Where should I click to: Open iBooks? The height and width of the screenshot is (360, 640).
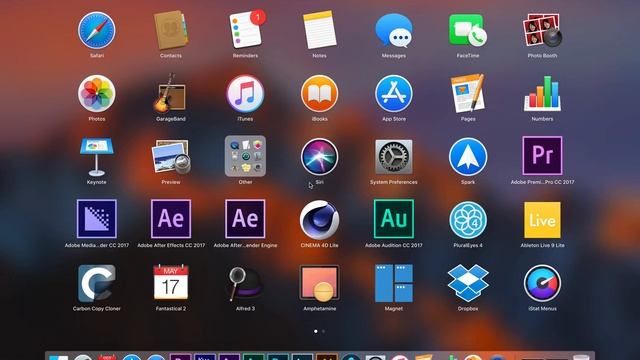pyautogui.click(x=320, y=93)
